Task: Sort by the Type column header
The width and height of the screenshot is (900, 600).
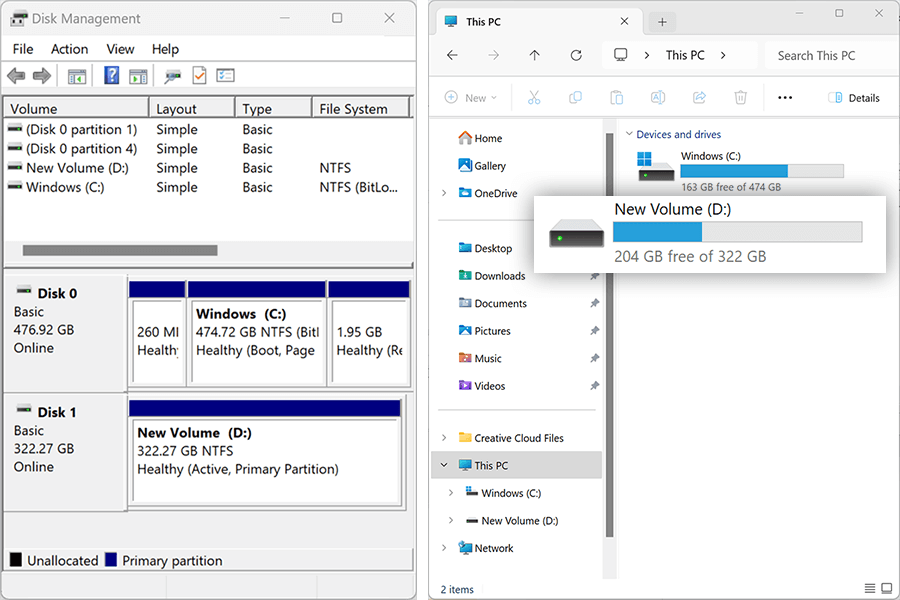Action: pyautogui.click(x=274, y=109)
